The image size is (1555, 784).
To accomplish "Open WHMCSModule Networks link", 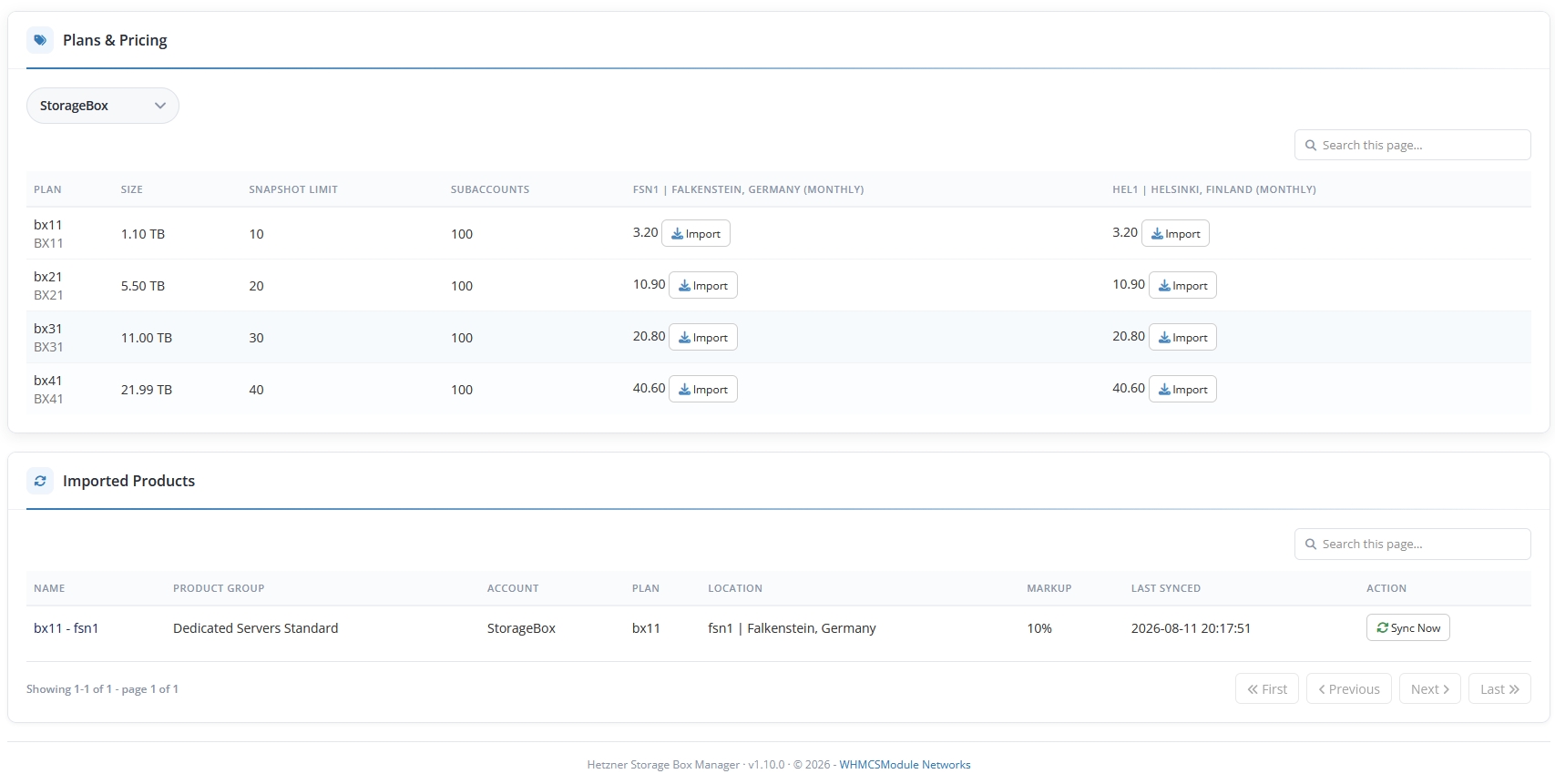I will pos(905,765).
